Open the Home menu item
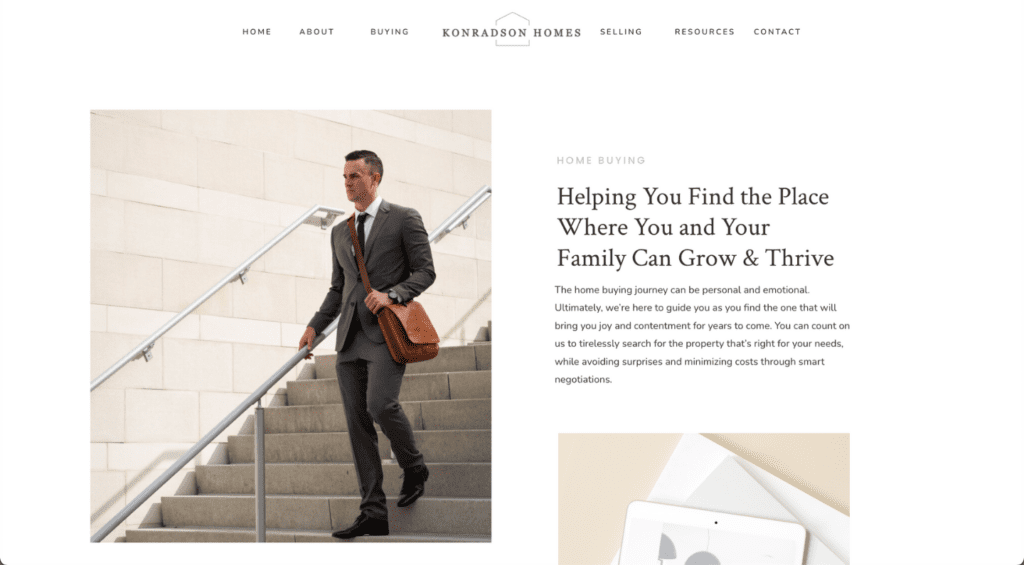The image size is (1024, 565). pyautogui.click(x=257, y=31)
